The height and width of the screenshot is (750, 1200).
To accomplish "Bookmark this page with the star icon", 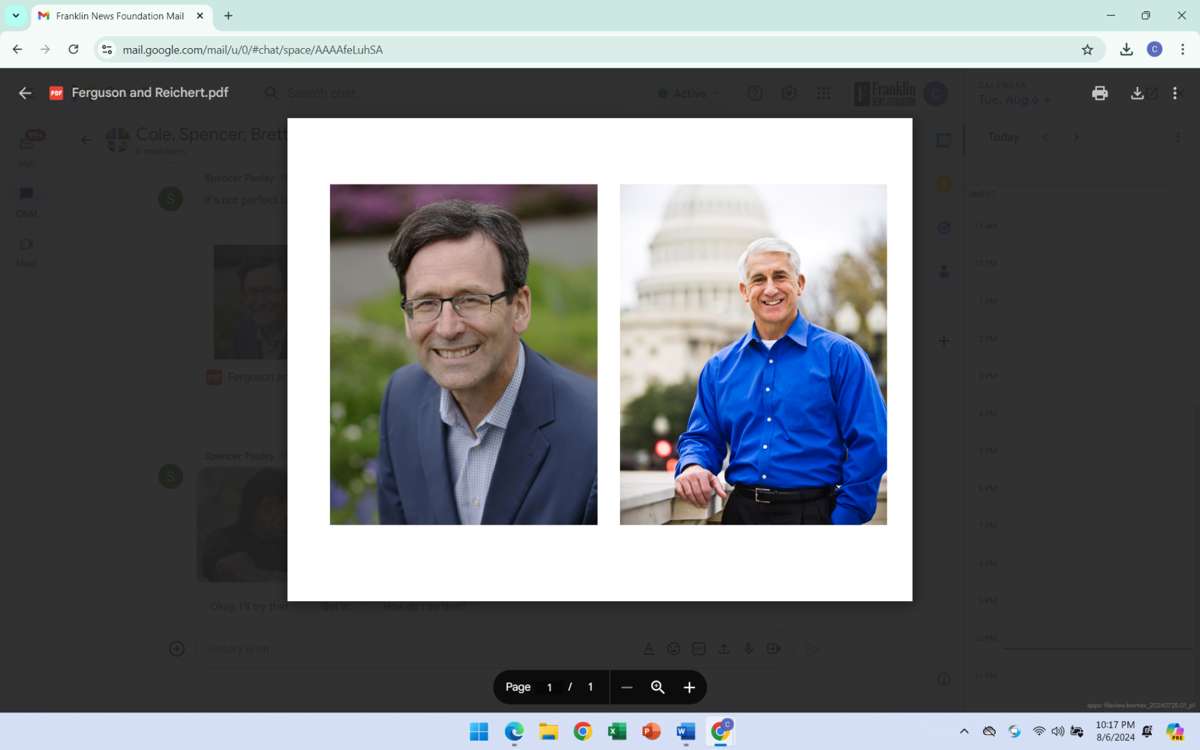I will pos(1087,49).
